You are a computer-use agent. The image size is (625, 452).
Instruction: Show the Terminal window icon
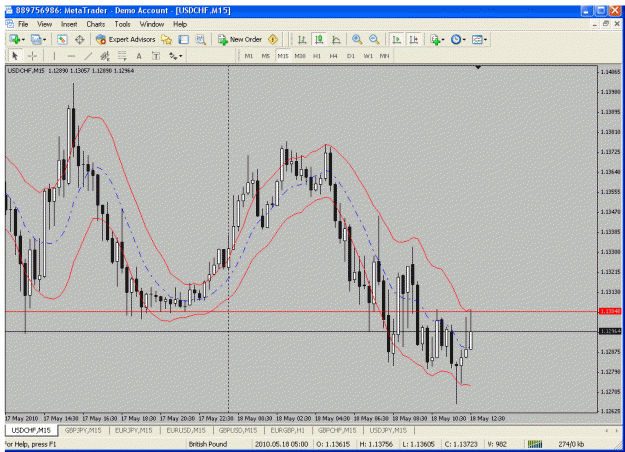[x=183, y=39]
